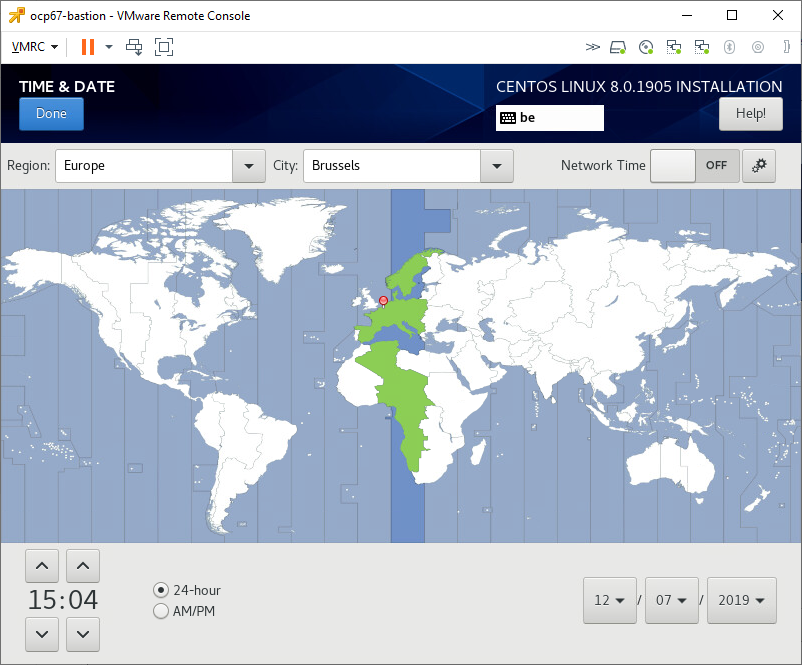
Task: Expand the power options dropdown arrow
Action: [x=109, y=47]
